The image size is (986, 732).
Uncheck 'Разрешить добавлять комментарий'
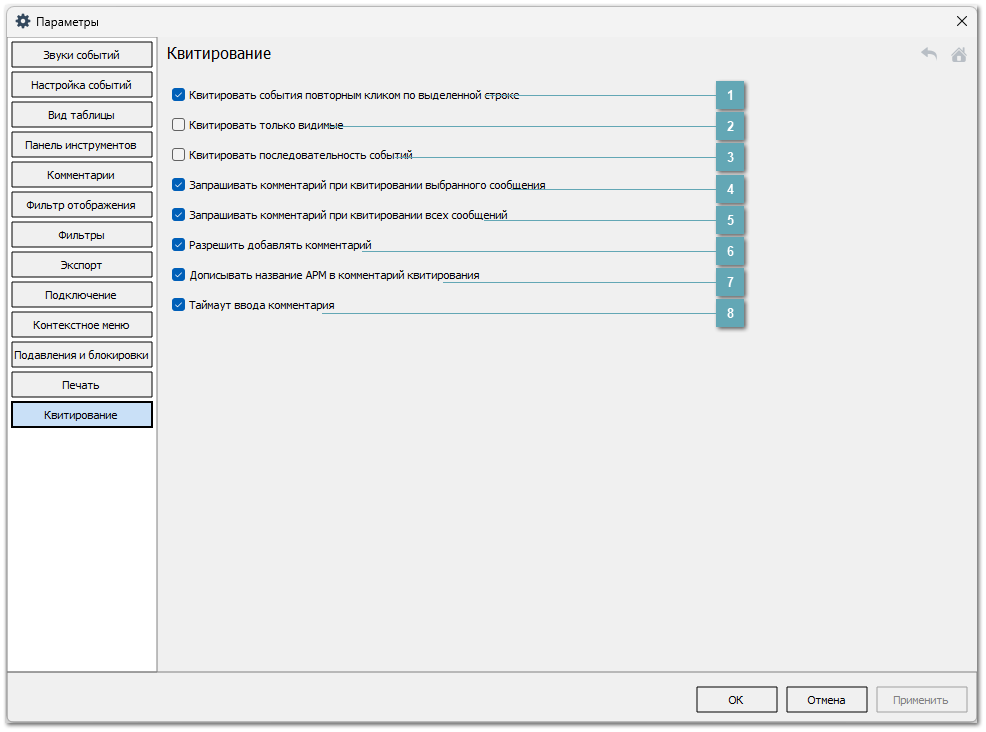coord(179,245)
